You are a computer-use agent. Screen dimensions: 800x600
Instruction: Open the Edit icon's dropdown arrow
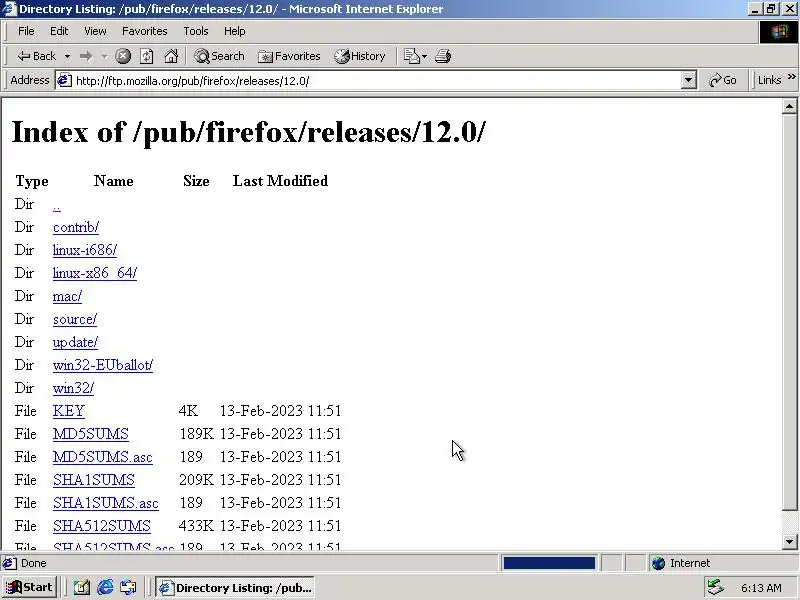click(x=424, y=56)
